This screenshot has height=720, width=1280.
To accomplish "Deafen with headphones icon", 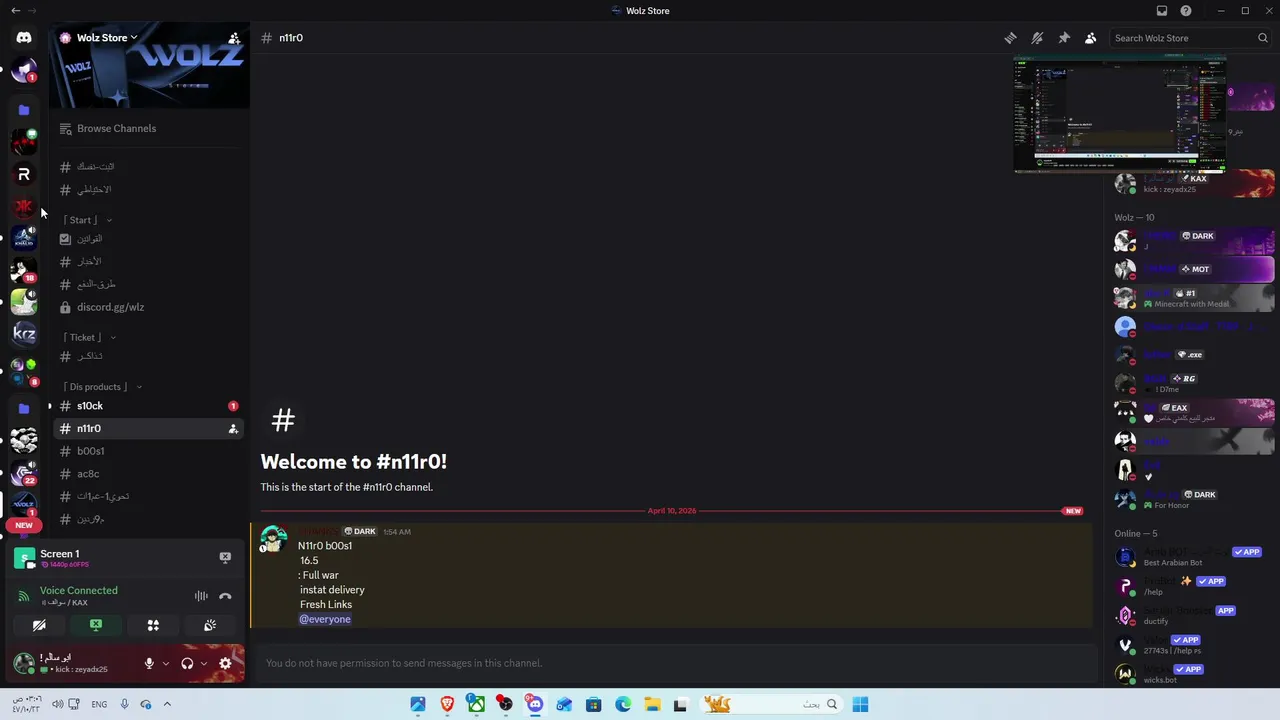I will 187,663.
